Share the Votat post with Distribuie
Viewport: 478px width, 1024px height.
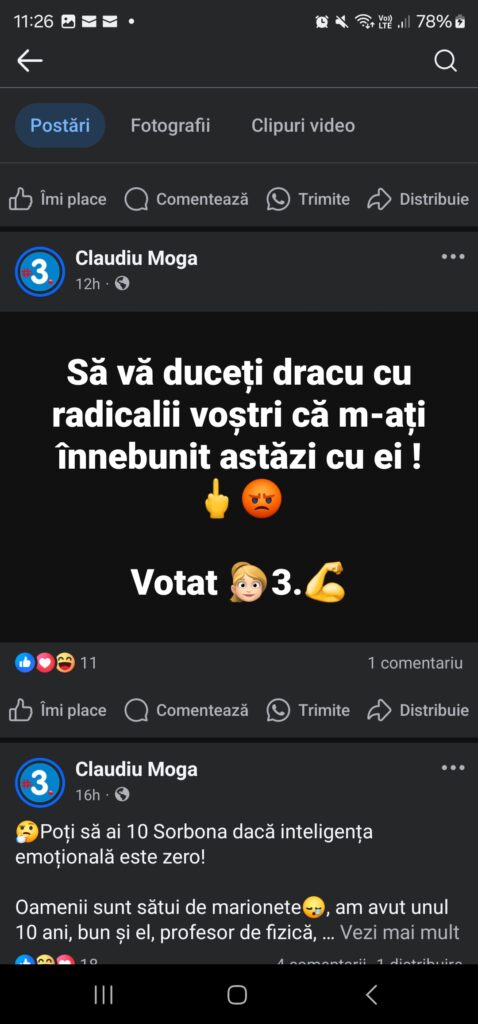[x=418, y=710]
